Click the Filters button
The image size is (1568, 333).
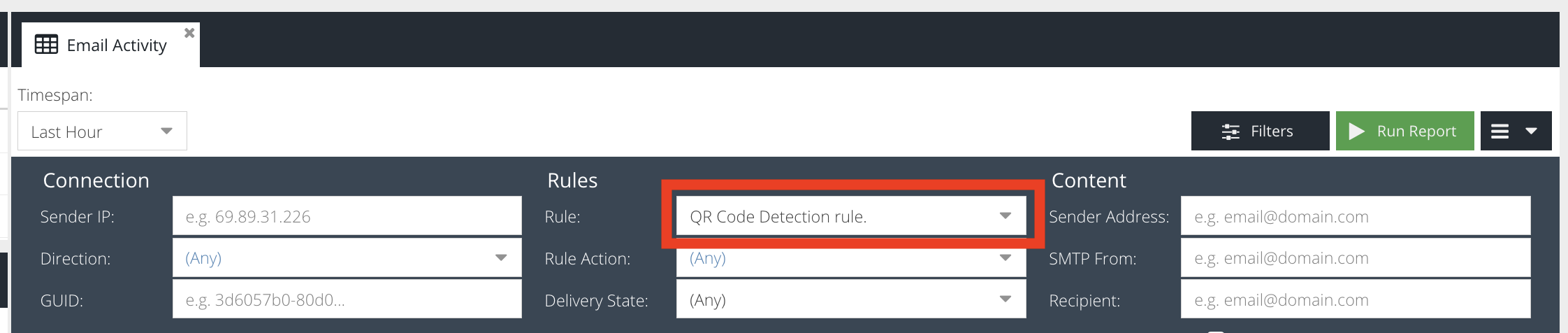1260,131
